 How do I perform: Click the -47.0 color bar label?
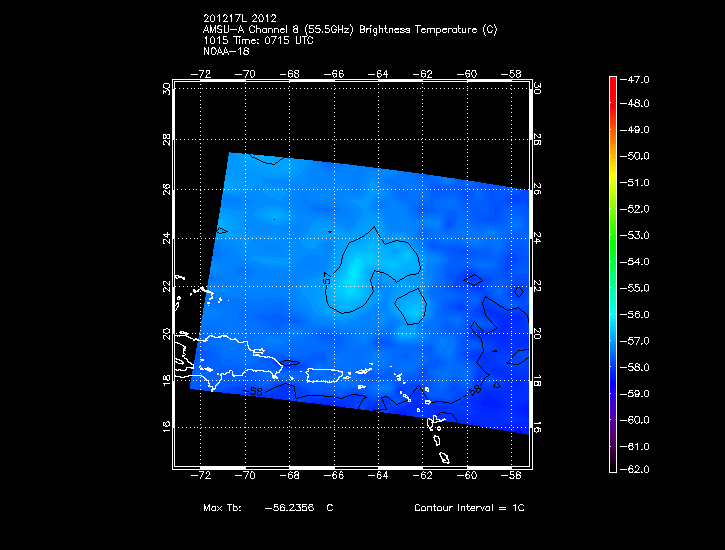click(634, 79)
